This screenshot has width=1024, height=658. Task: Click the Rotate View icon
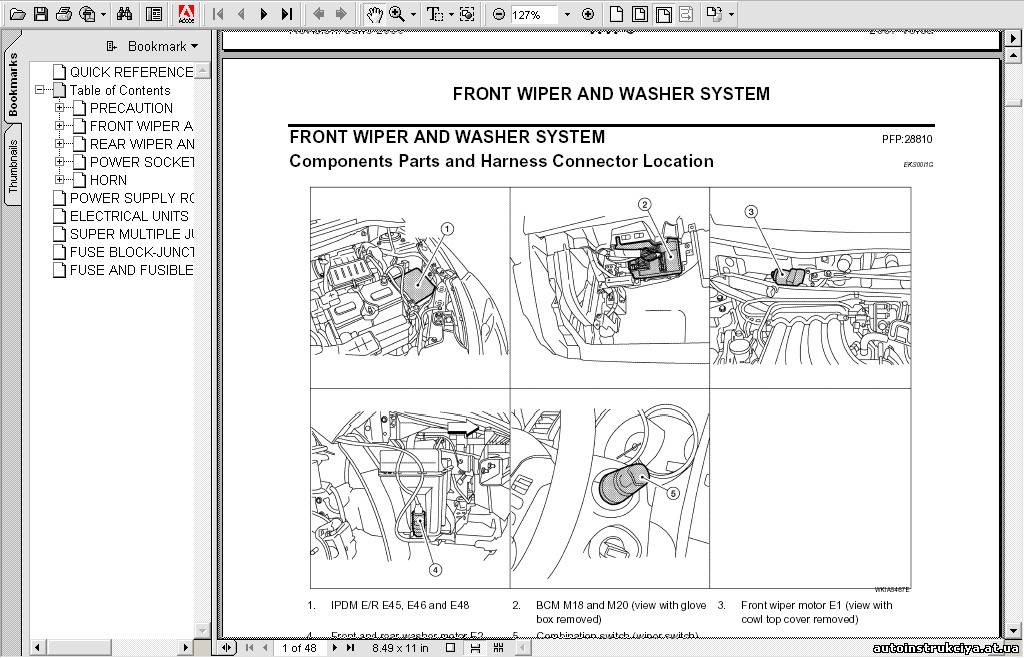pyautogui.click(x=715, y=14)
